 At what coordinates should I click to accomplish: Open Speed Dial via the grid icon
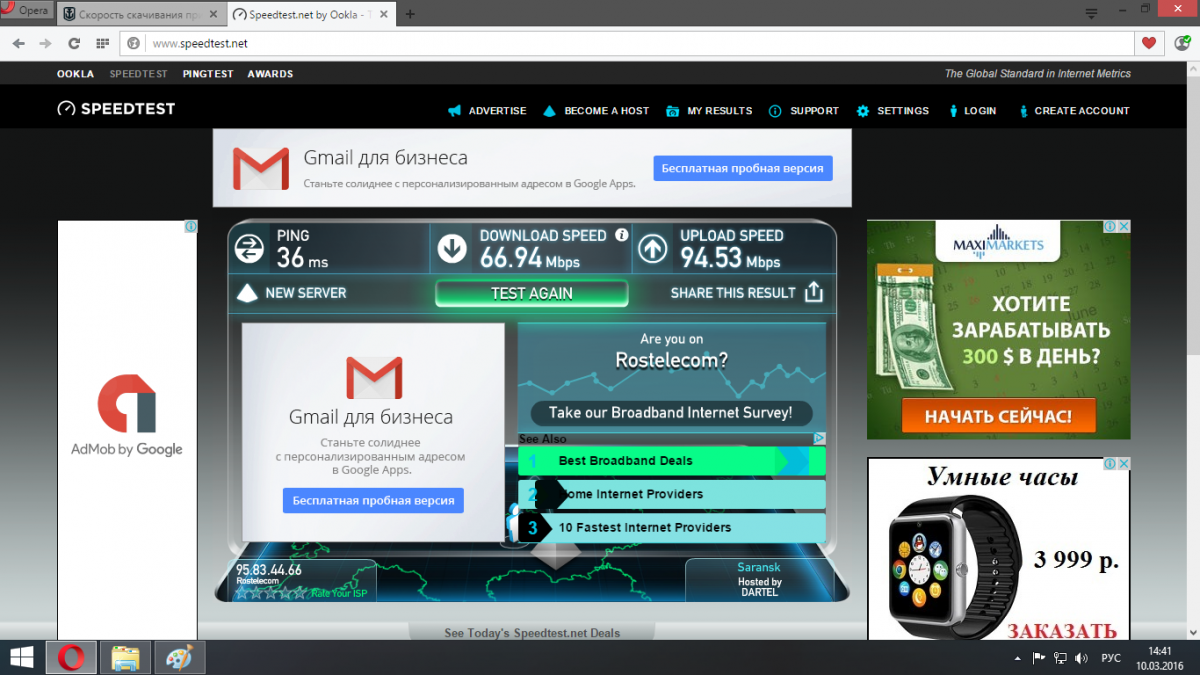(101, 43)
